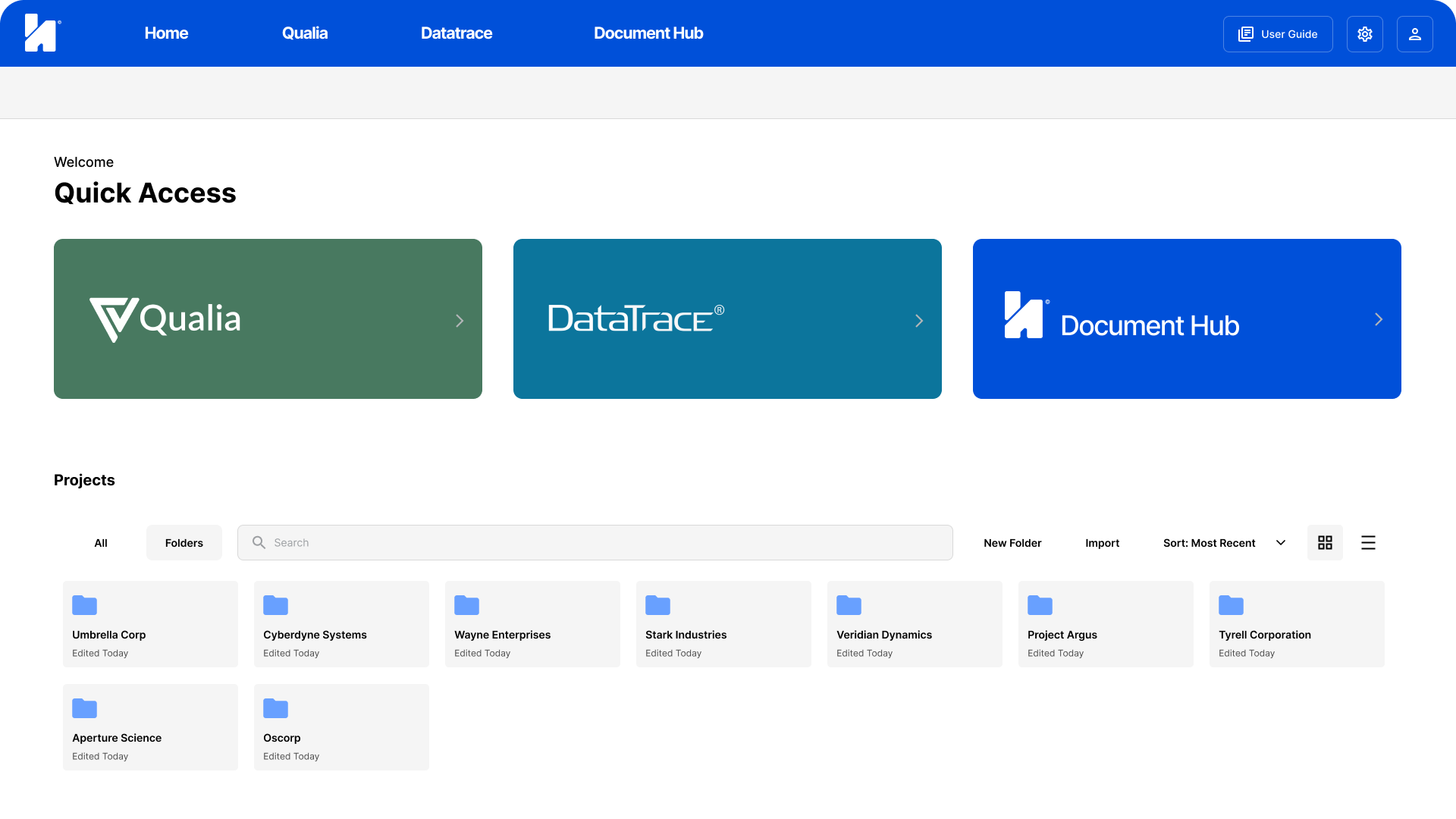Click the Qualia logo on green card
Viewport: 1456px width, 819px height.
coord(165,319)
